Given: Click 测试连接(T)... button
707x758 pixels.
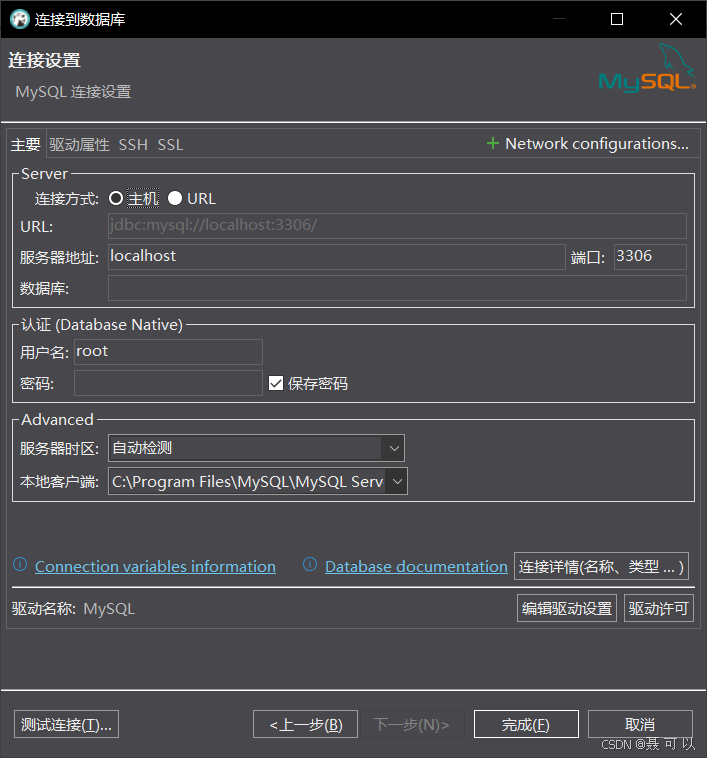Looking at the screenshot, I should click(x=66, y=724).
